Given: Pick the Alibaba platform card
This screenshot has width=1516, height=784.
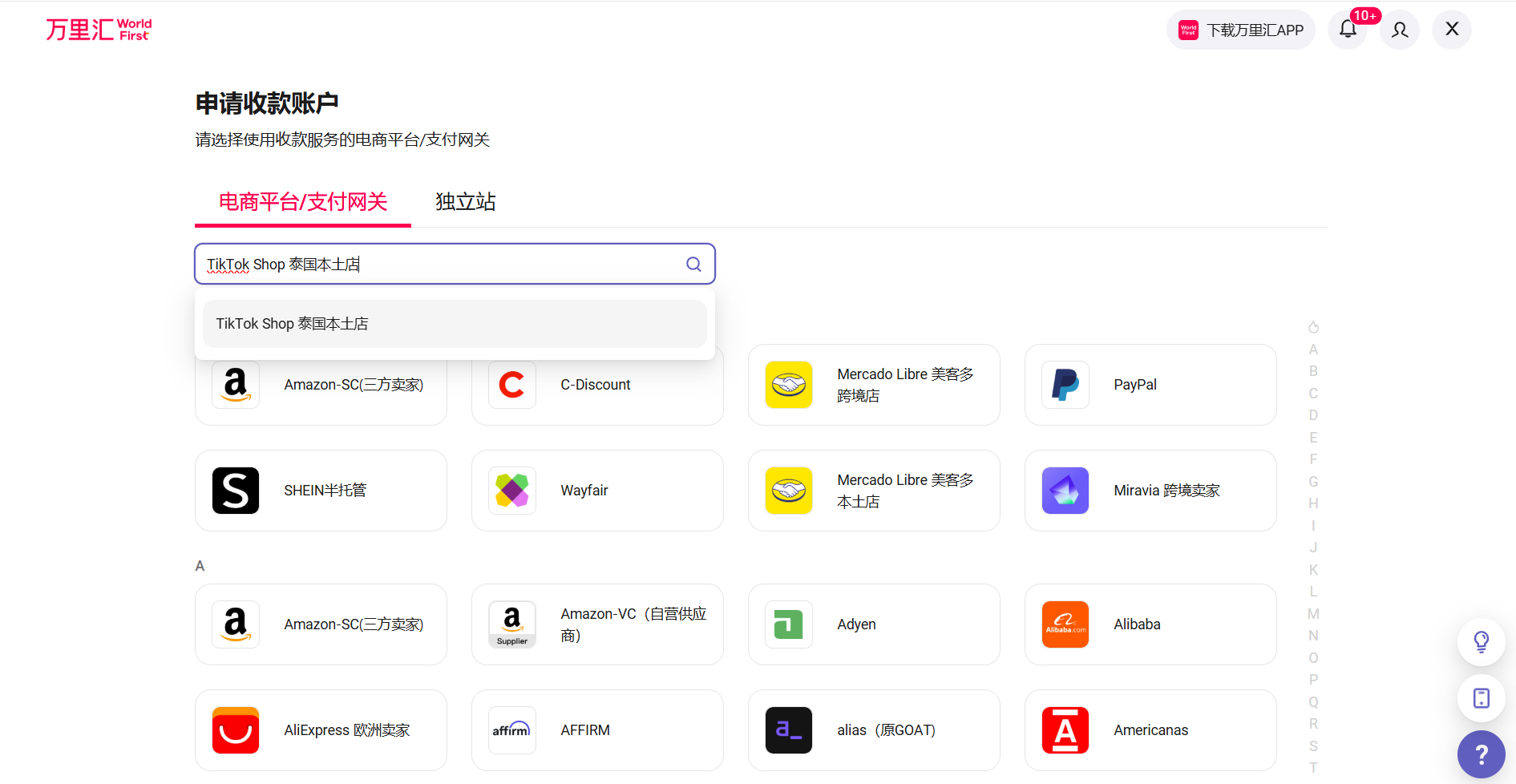Looking at the screenshot, I should click(1150, 624).
